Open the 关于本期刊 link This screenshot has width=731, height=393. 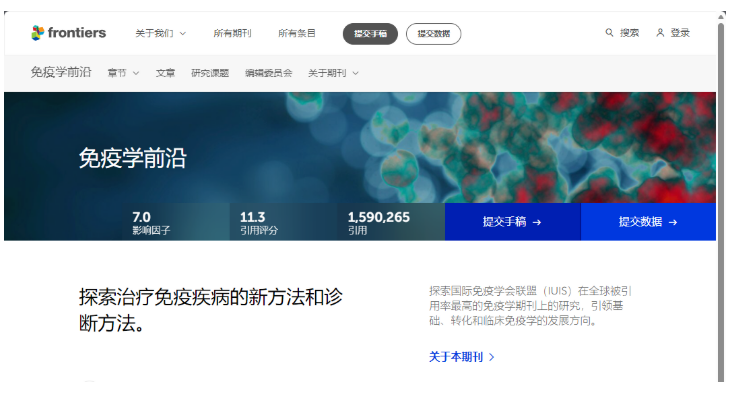(x=456, y=357)
